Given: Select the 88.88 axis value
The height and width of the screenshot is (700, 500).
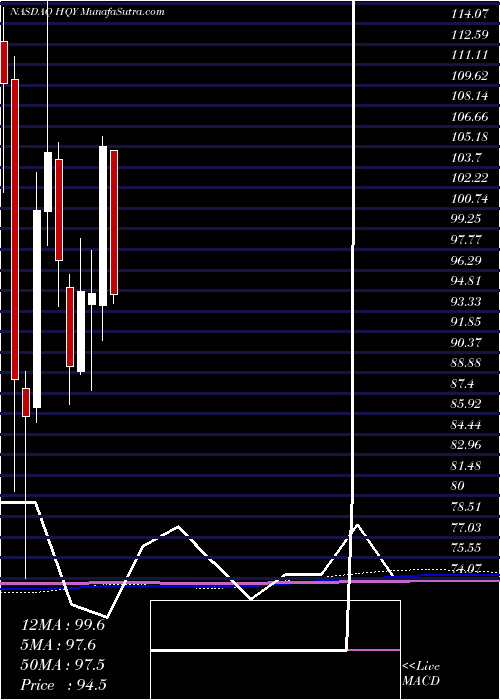Looking at the screenshot, I should coord(466,364).
